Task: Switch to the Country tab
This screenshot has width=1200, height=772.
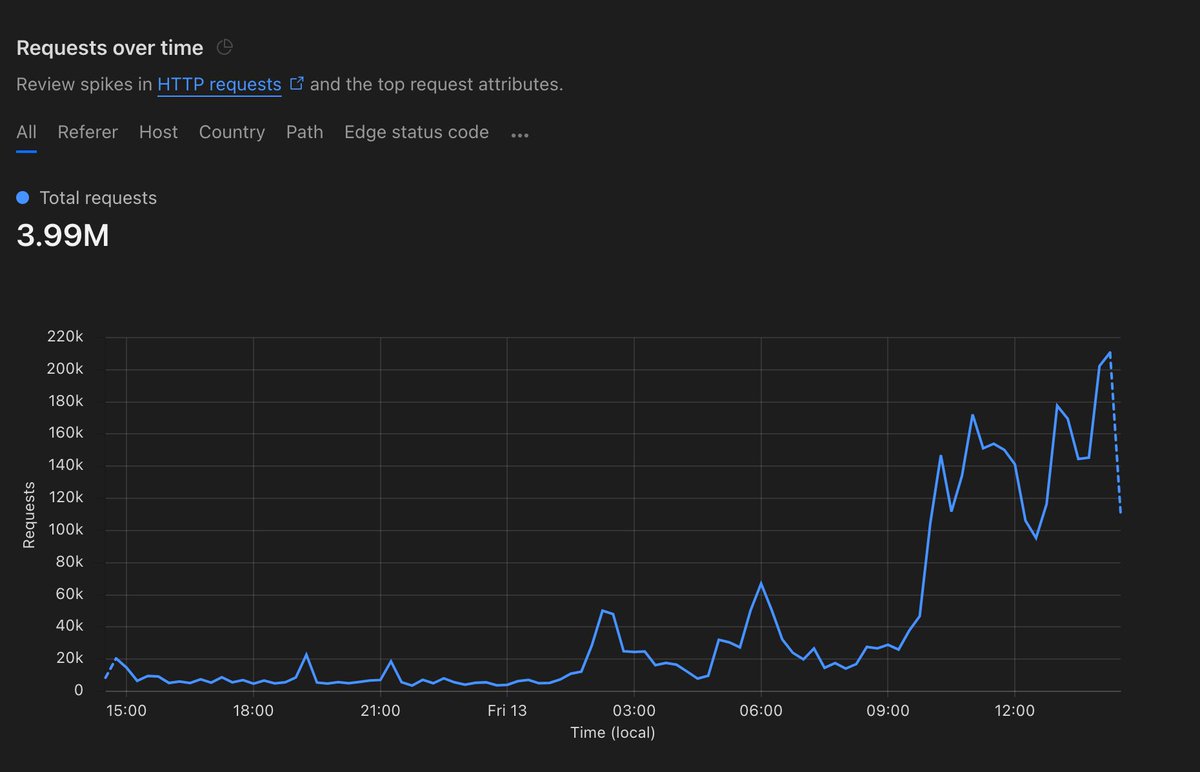Action: point(232,132)
